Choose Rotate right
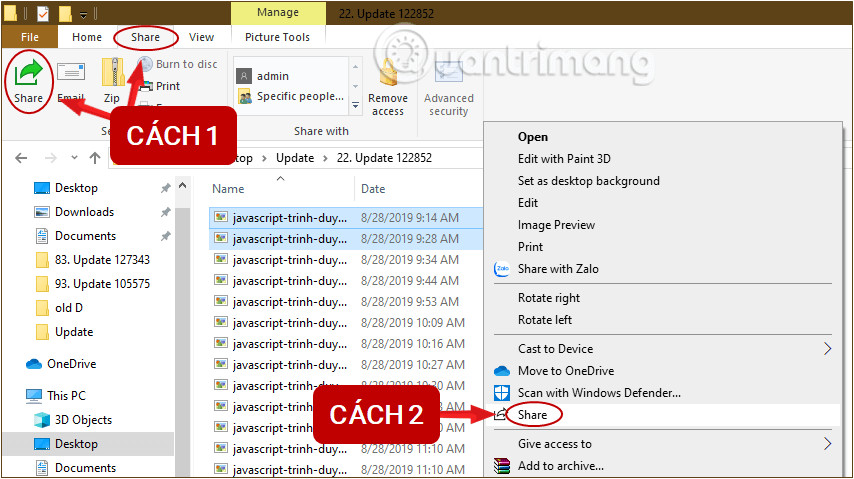This screenshot has width=854, height=479. (548, 298)
